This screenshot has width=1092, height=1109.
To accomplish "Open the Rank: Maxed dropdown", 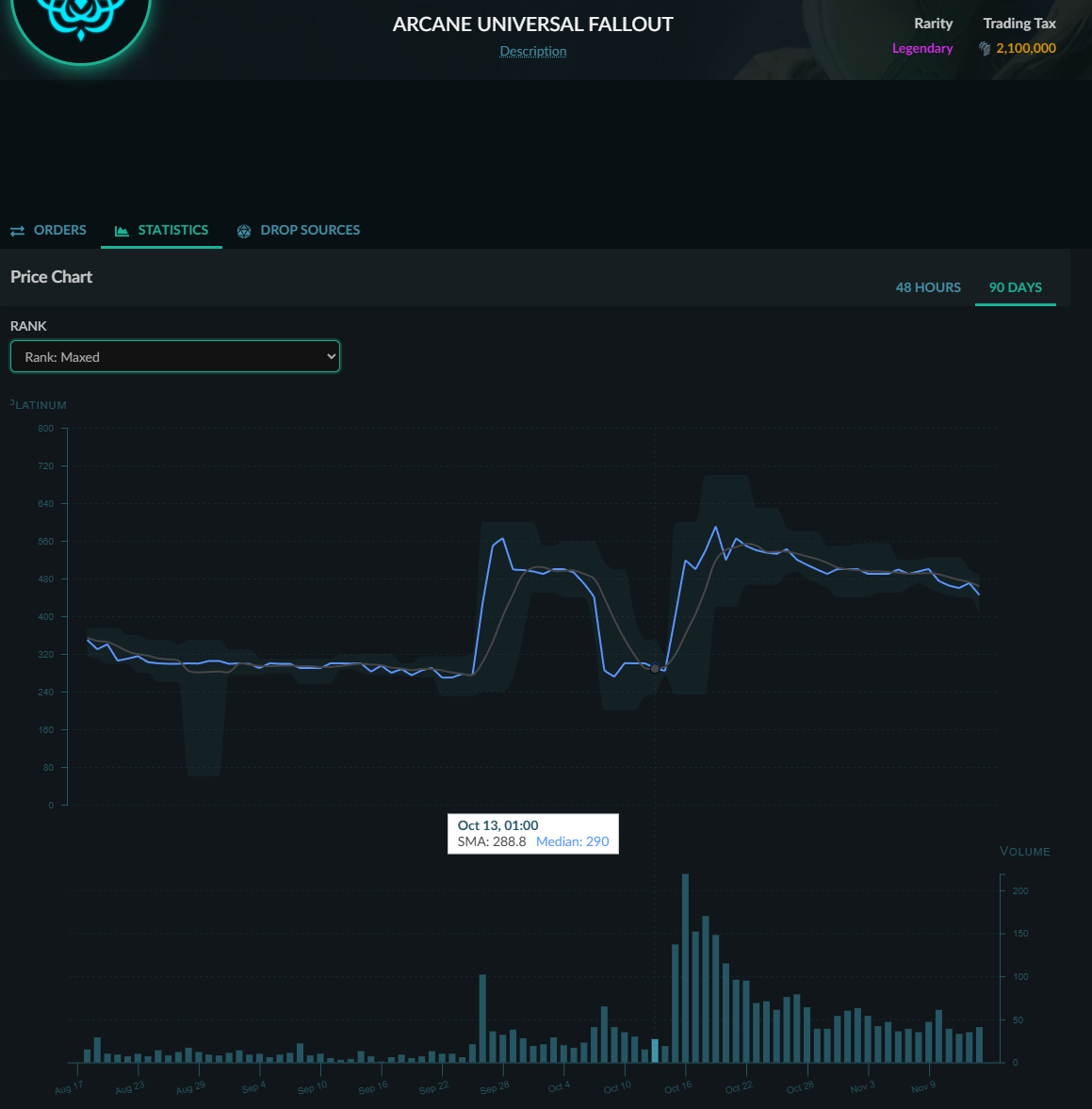I will 174,356.
